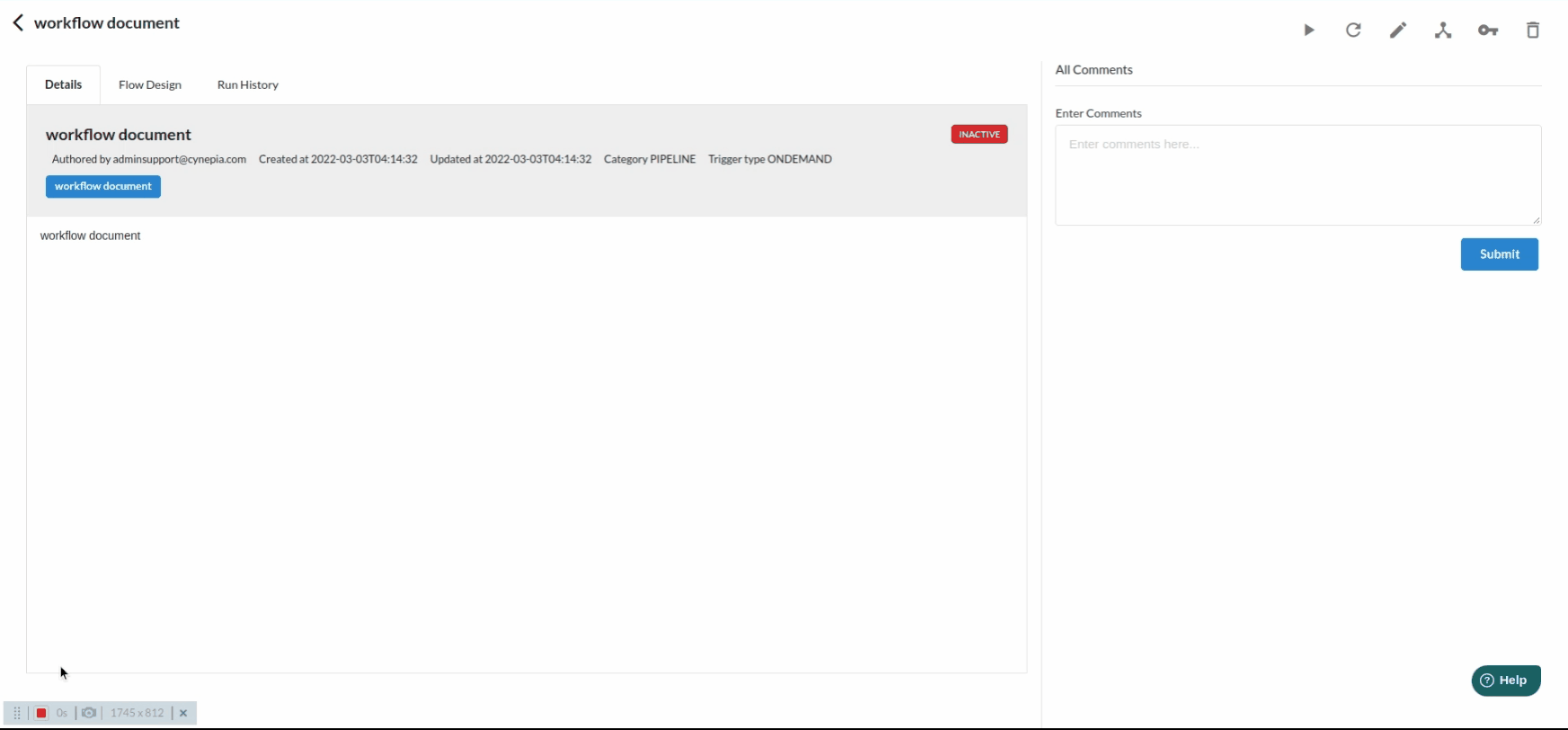Submit the comment
Screen dimensions: 1568x730
pos(1500,254)
